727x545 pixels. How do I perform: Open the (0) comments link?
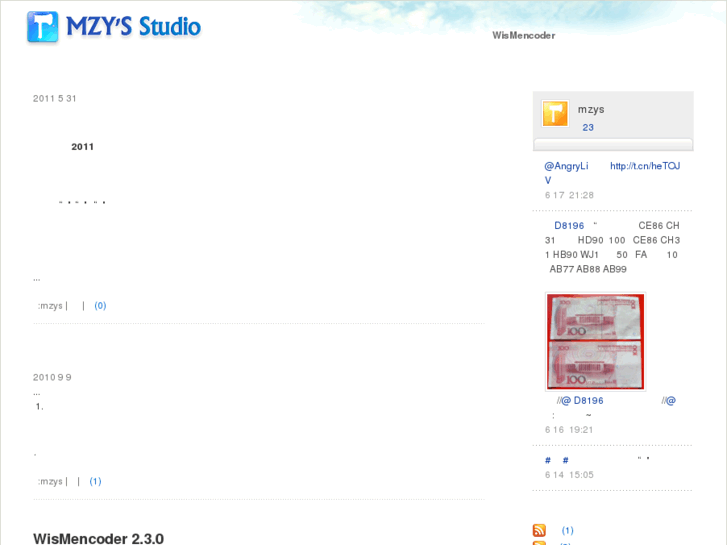(x=100, y=306)
